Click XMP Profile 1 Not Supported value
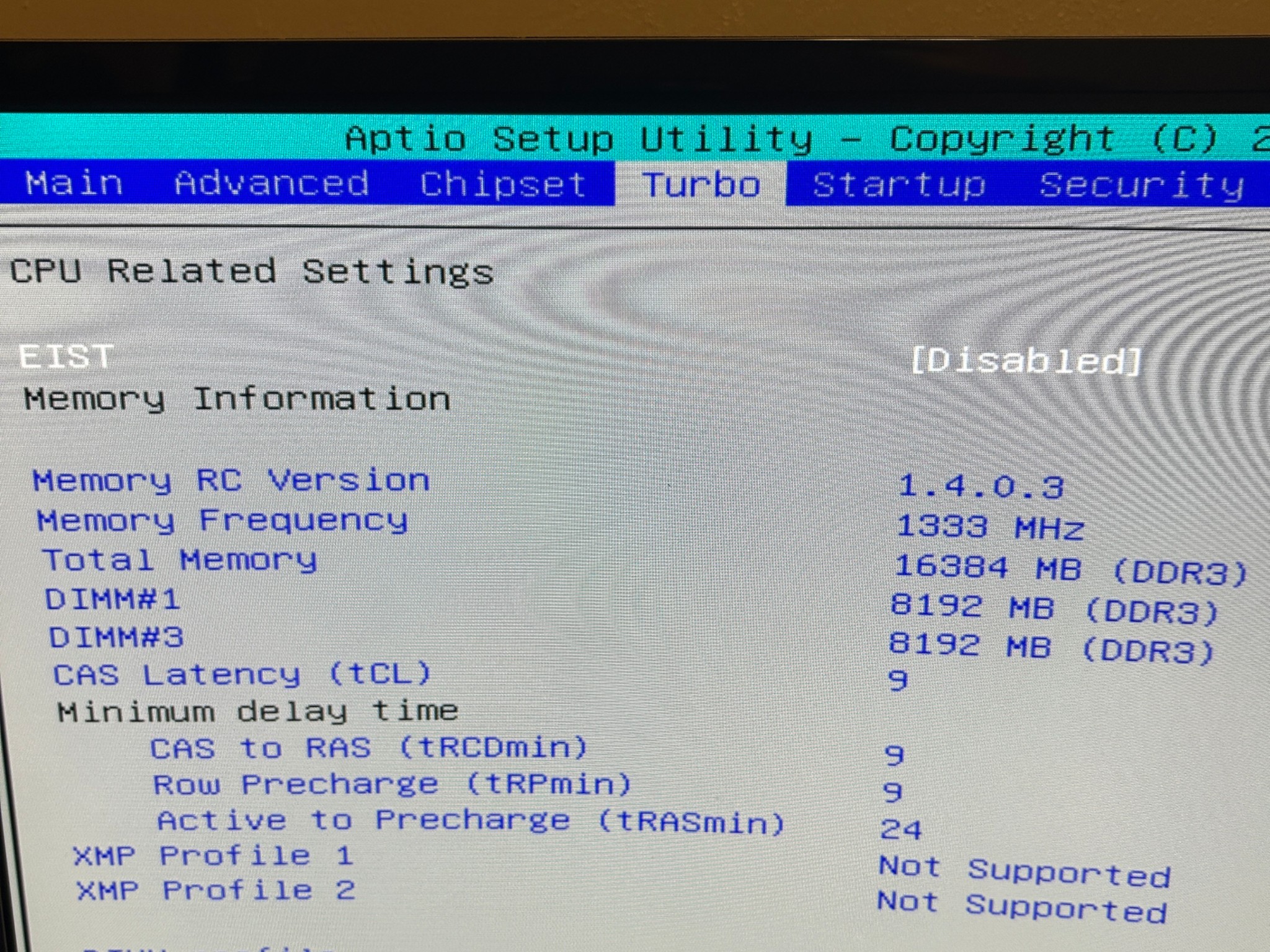The width and height of the screenshot is (1270, 952). (x=1024, y=873)
